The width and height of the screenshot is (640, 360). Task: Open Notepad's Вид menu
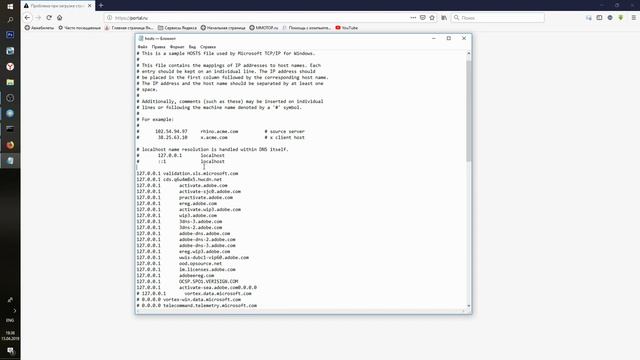click(x=192, y=47)
